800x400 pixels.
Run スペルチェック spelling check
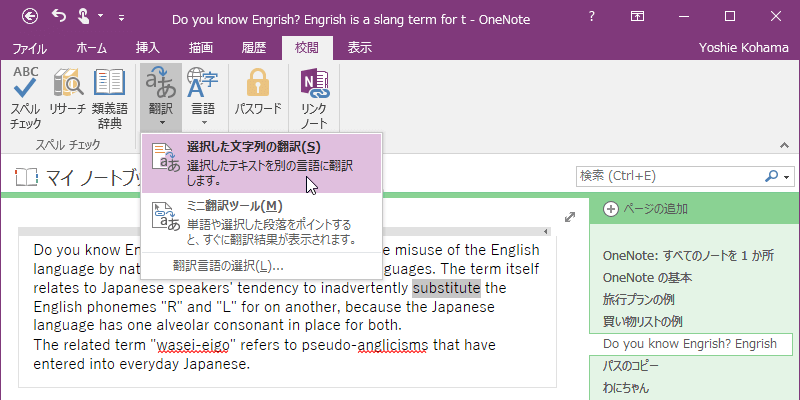coord(26,97)
